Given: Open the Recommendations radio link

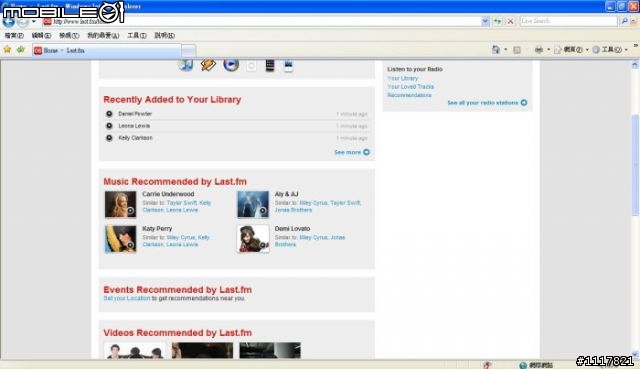Looking at the screenshot, I should click(x=409, y=95).
